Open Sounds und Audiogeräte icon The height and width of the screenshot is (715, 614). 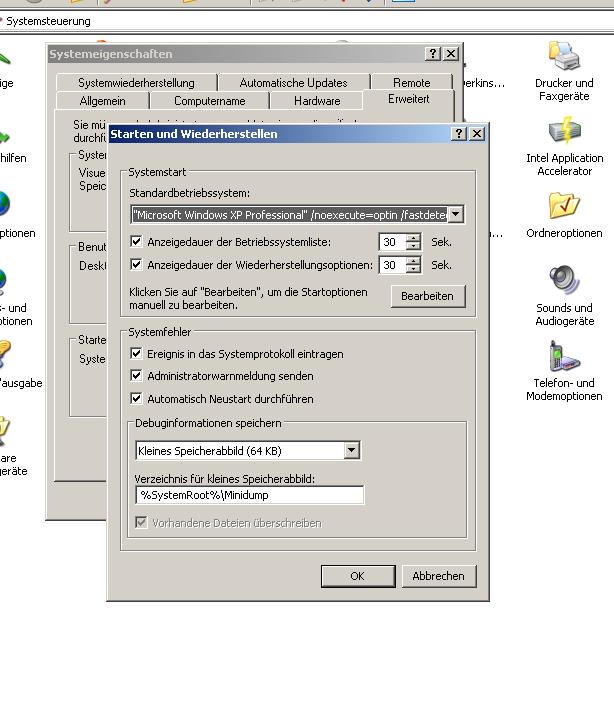point(564,281)
